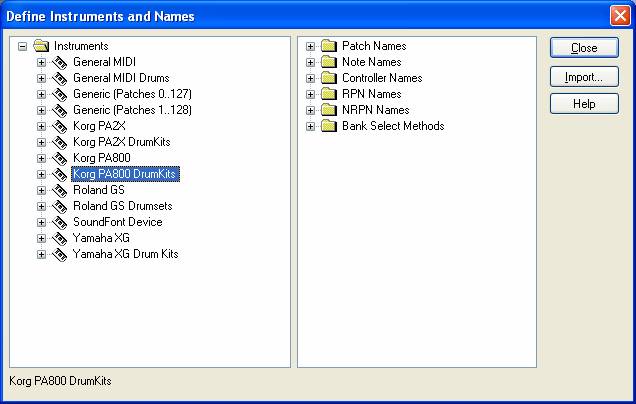The height and width of the screenshot is (404, 636).
Task: Select the Yamaha XG Drum Kits label
Action: pos(125,254)
